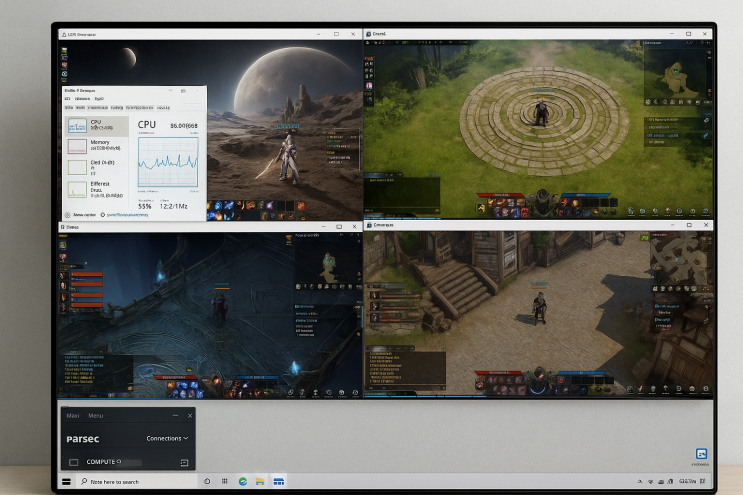Show hidden icons with the tray chevron
This screenshot has height=495, width=743.
tap(640, 481)
